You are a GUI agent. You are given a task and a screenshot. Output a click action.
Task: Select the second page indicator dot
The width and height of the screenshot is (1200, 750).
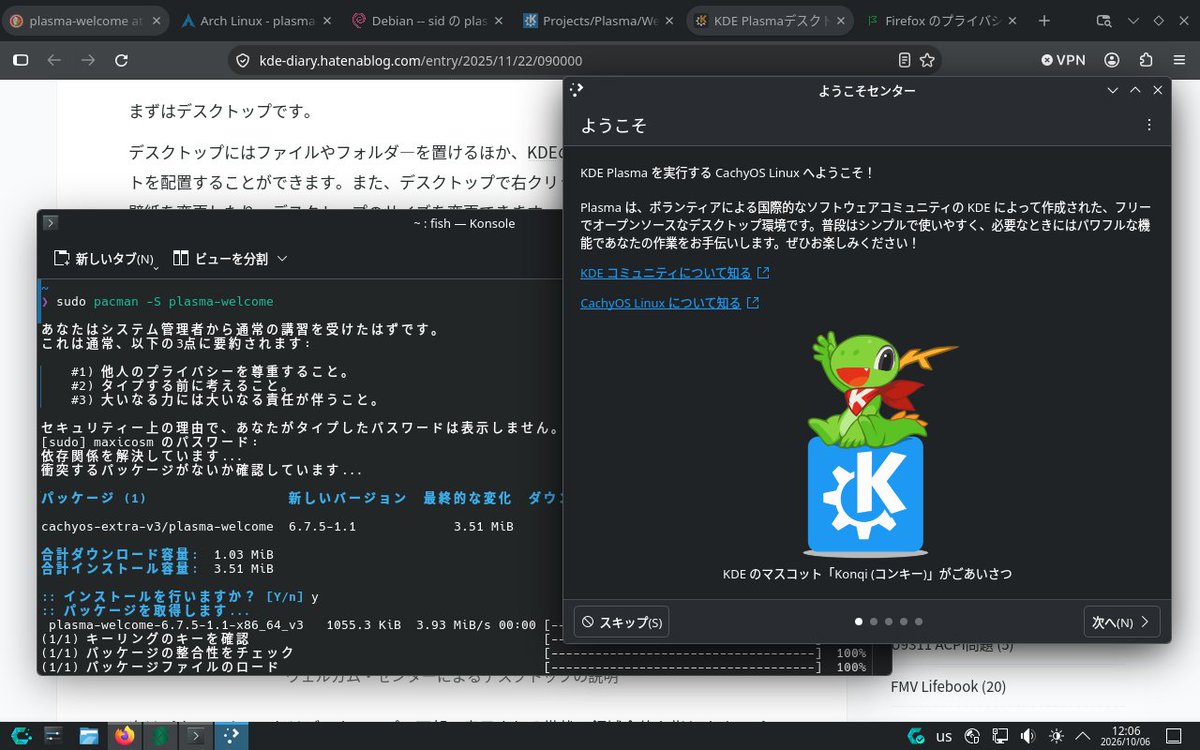click(x=873, y=622)
